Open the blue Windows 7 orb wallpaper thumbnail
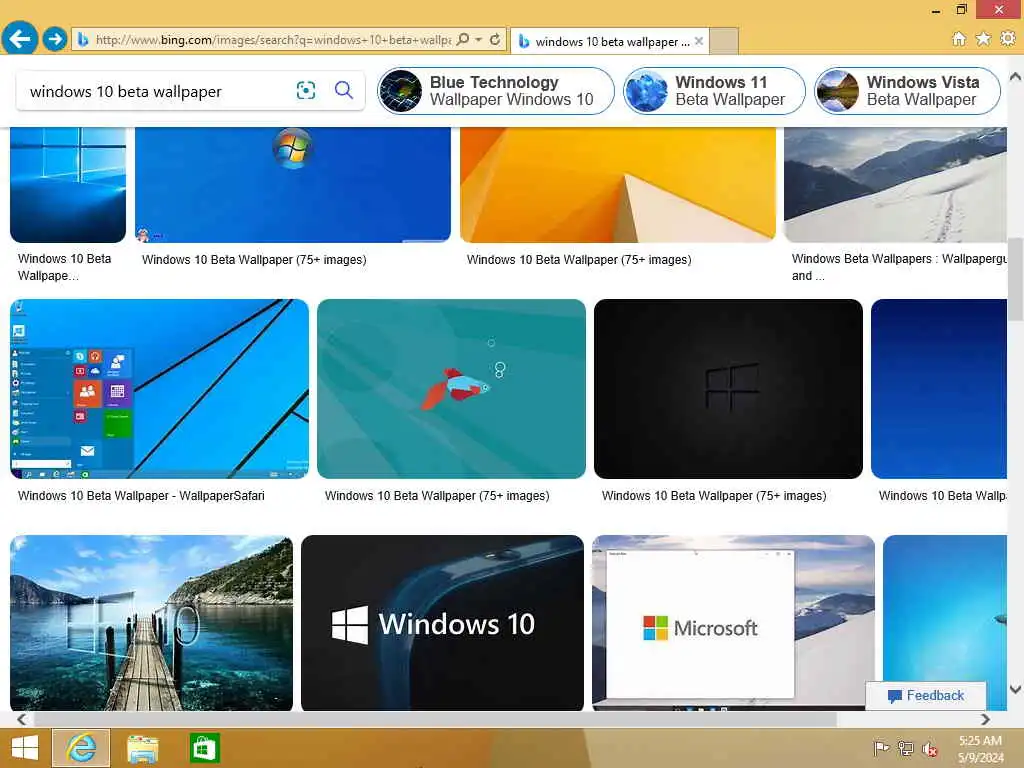 click(x=293, y=185)
